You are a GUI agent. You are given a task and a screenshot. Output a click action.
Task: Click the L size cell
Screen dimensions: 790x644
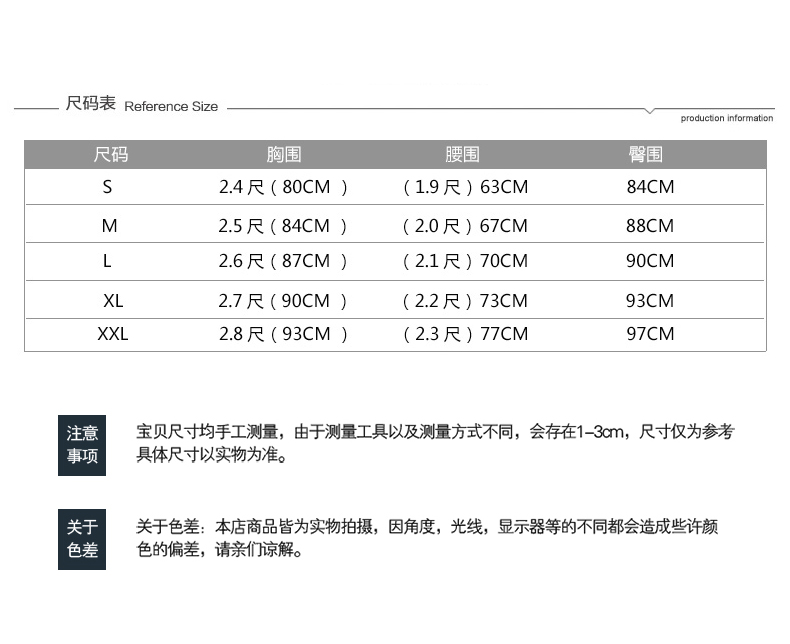pos(107,261)
